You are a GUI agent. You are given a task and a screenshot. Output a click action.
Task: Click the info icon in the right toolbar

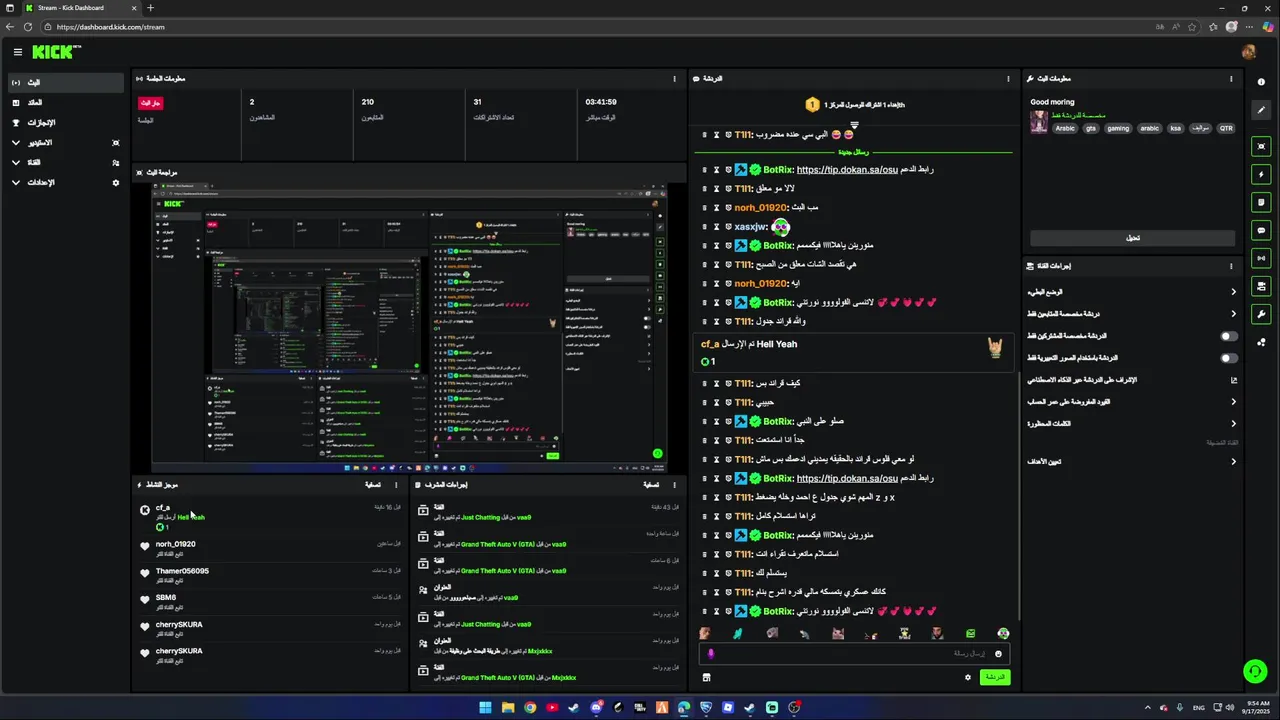[x=1261, y=82]
